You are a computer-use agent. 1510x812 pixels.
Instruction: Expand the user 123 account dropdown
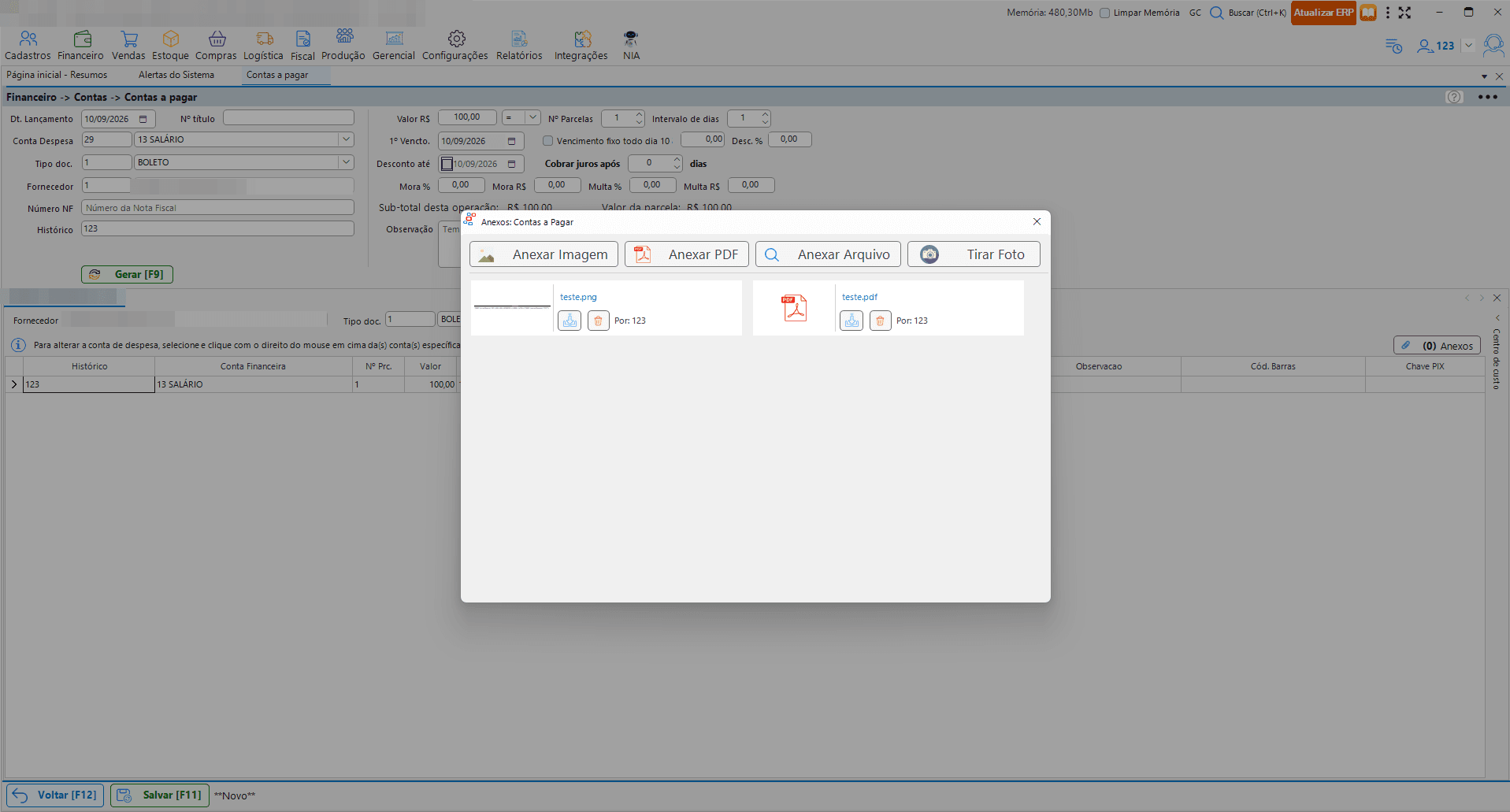[x=1468, y=46]
